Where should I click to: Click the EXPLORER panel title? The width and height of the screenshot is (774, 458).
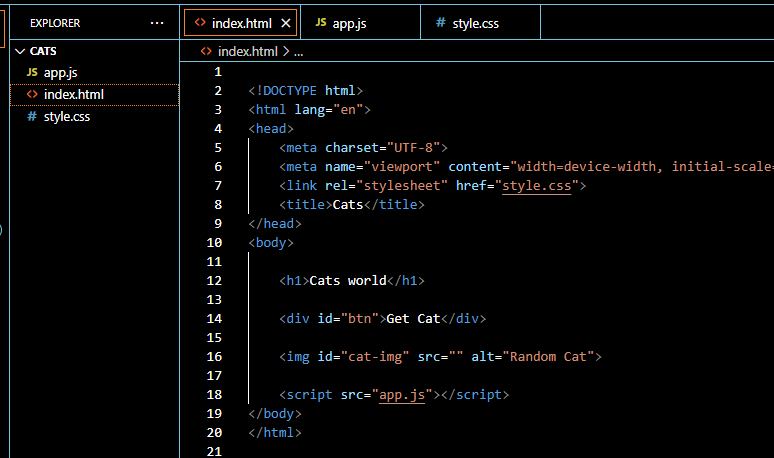55,22
